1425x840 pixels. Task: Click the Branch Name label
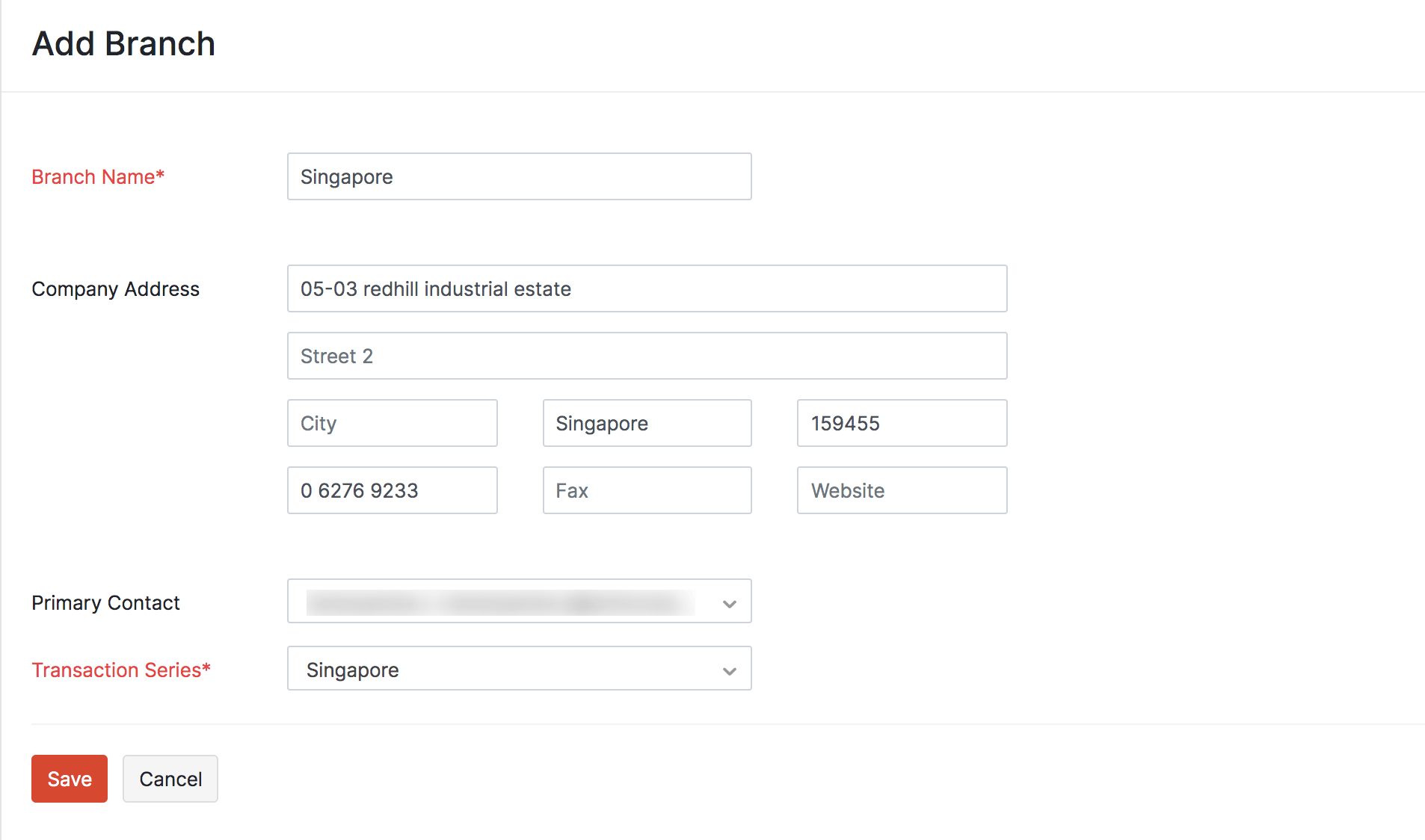point(98,177)
